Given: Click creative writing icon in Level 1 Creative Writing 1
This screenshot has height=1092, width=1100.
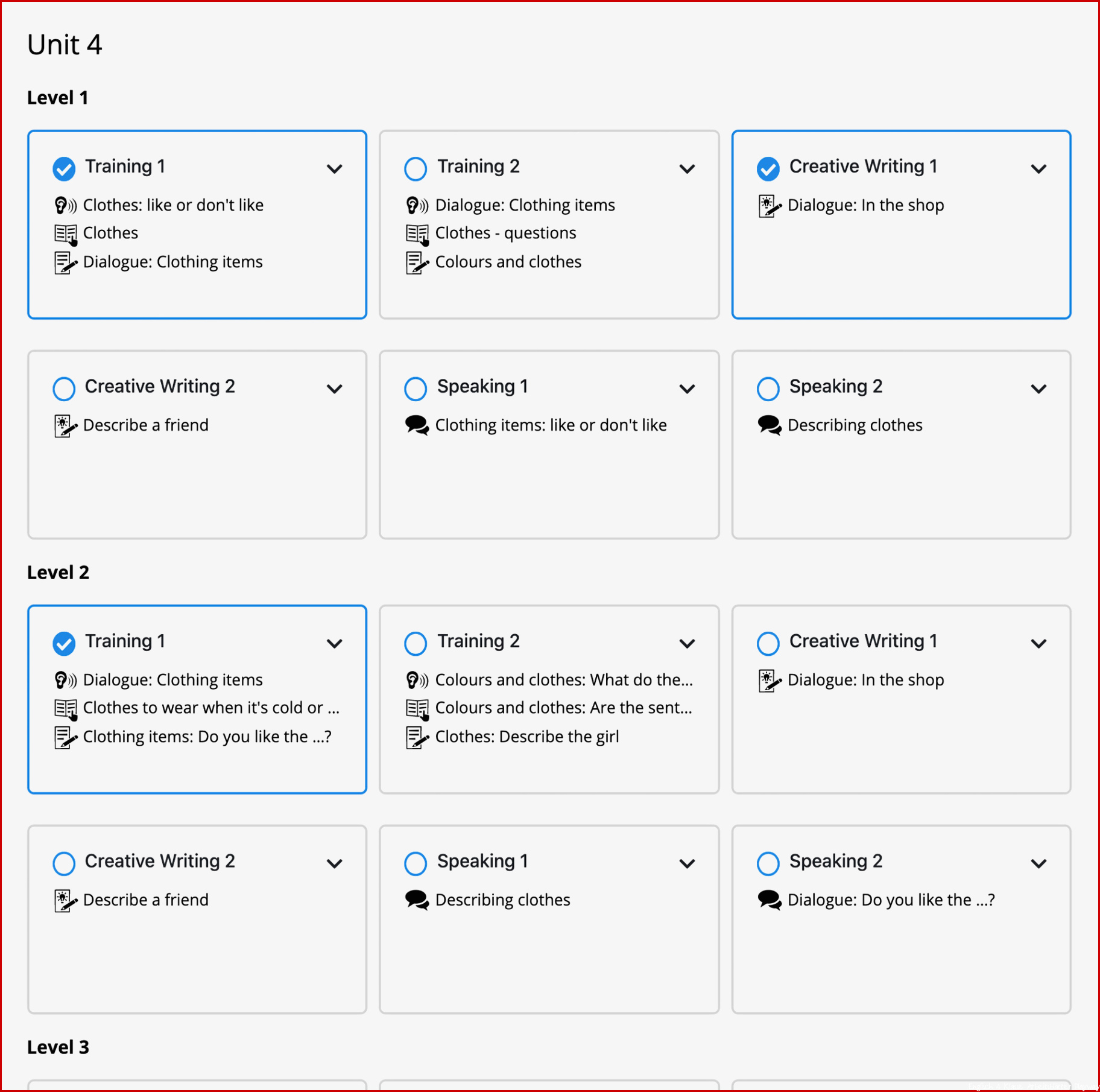Looking at the screenshot, I should [770, 206].
